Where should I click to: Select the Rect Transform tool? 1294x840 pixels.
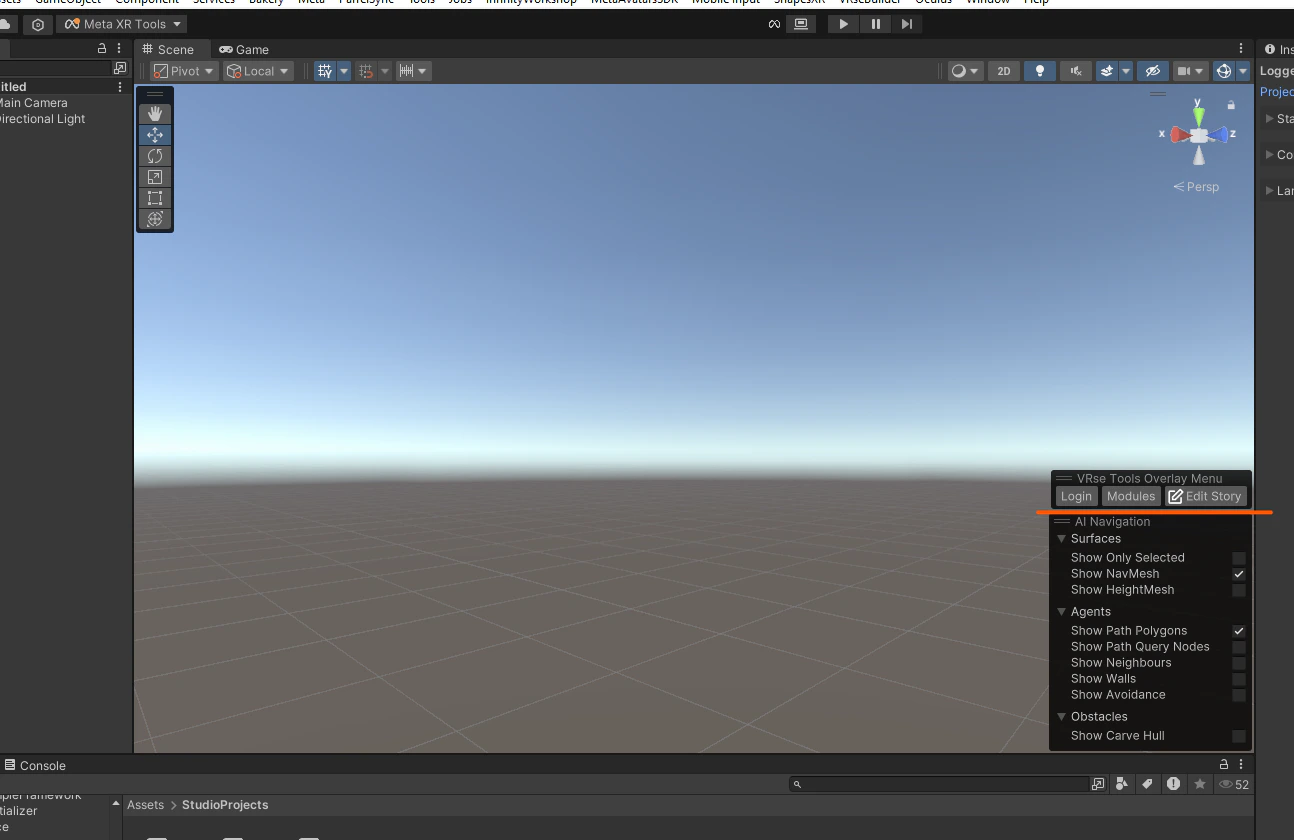pos(154,198)
